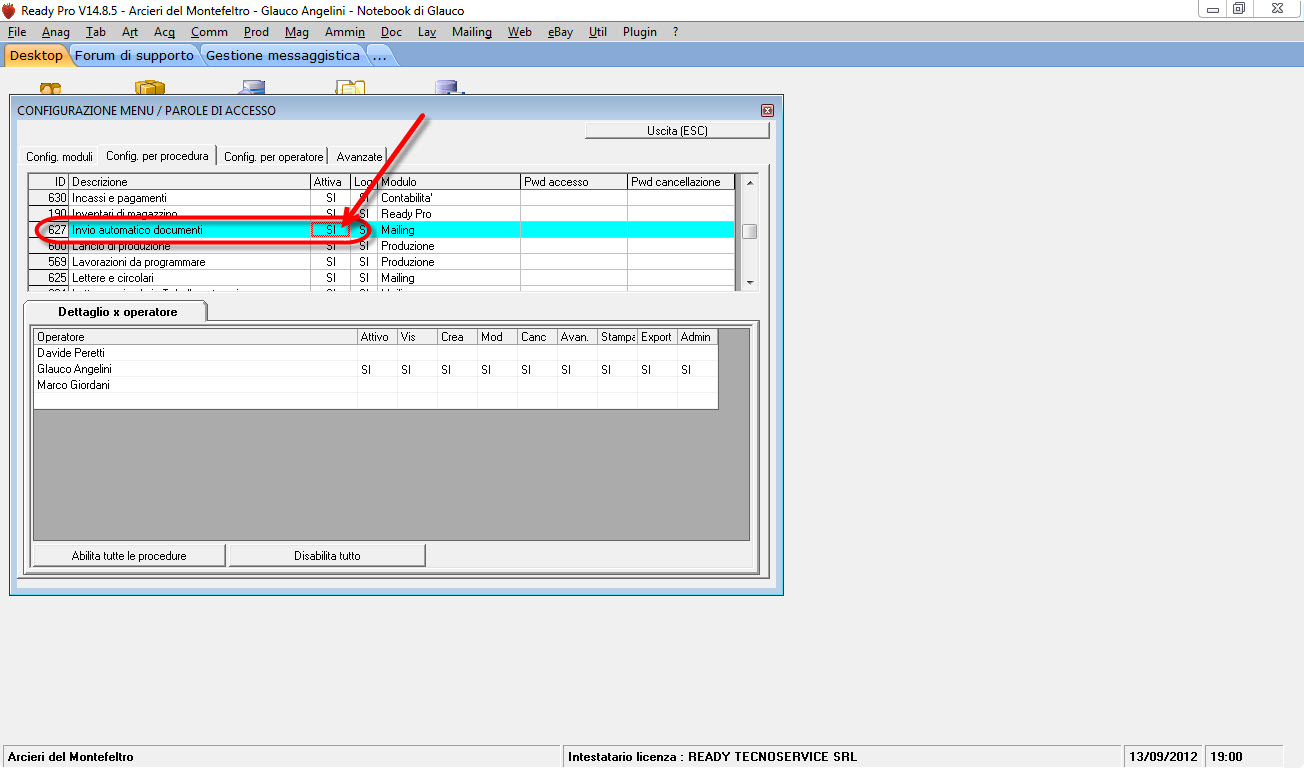Select operator Glauco Angelini
Image resolution: width=1304 pixels, height=768 pixels.
coord(195,369)
